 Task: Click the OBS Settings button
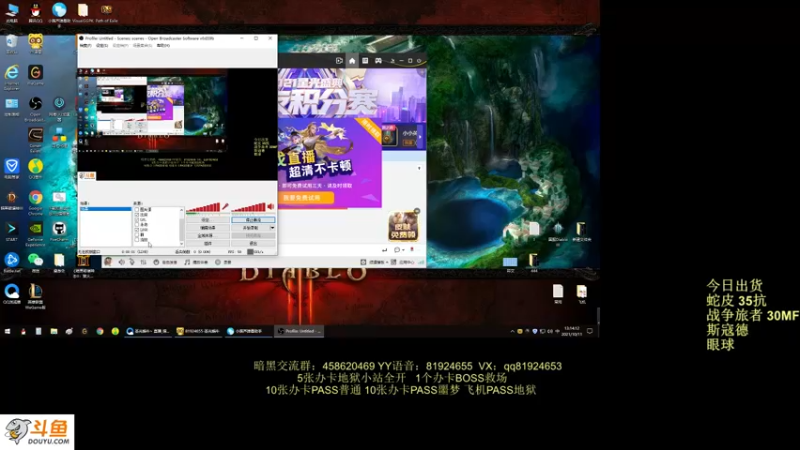(x=208, y=220)
